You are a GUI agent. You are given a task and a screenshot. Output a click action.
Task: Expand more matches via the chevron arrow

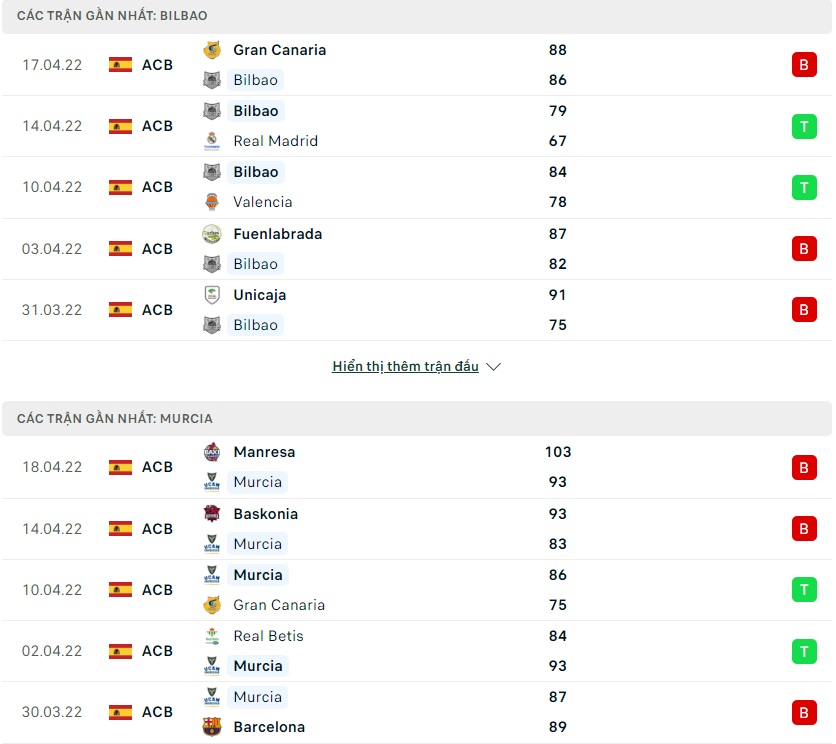(493, 367)
